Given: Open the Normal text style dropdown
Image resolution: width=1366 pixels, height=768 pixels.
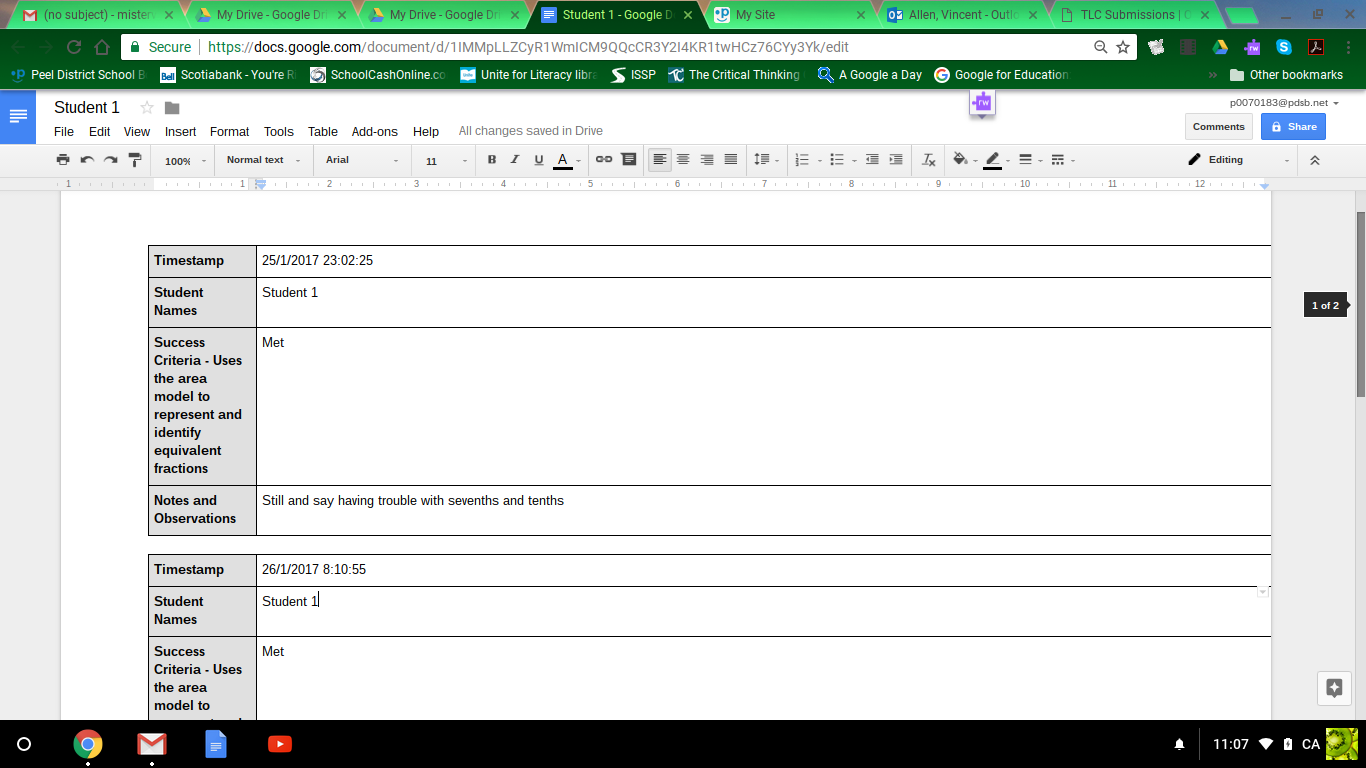Looking at the screenshot, I should tap(262, 160).
